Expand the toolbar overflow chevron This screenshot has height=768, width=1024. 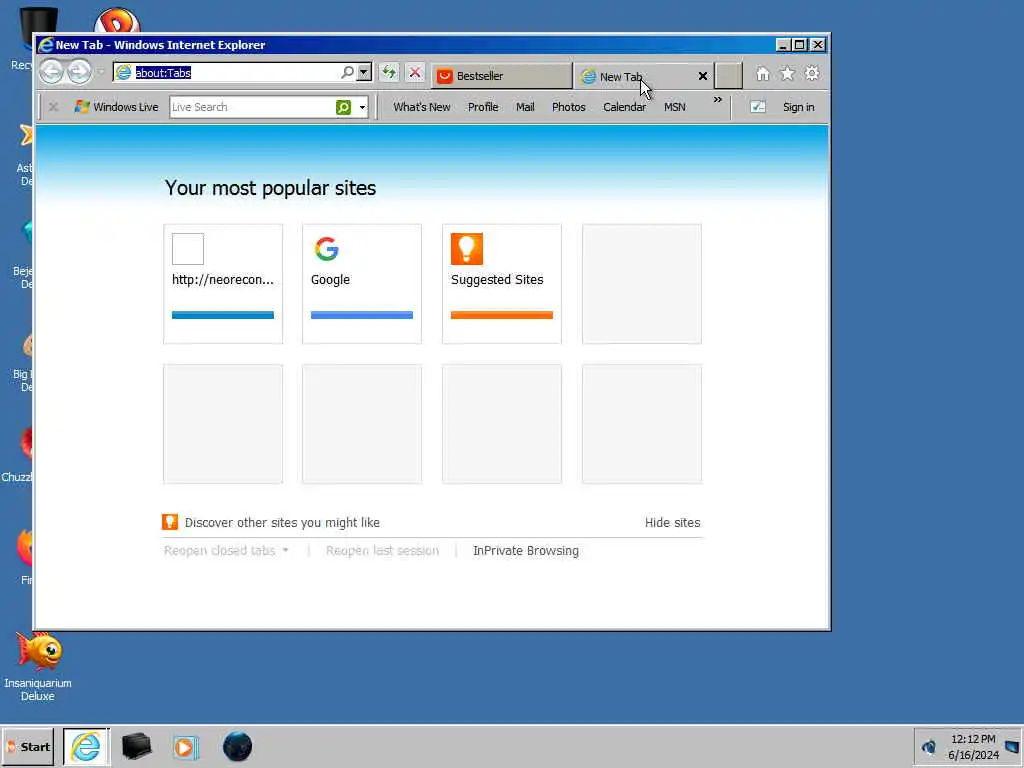718,100
